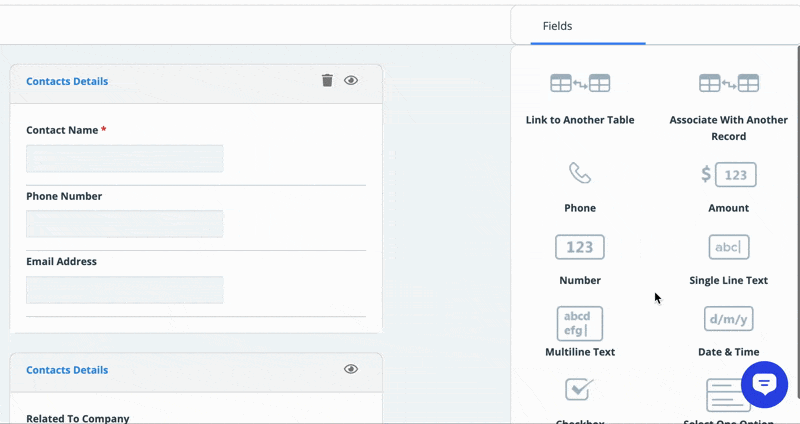Click the Email Address label
This screenshot has width=800, height=424.
pos(61,261)
